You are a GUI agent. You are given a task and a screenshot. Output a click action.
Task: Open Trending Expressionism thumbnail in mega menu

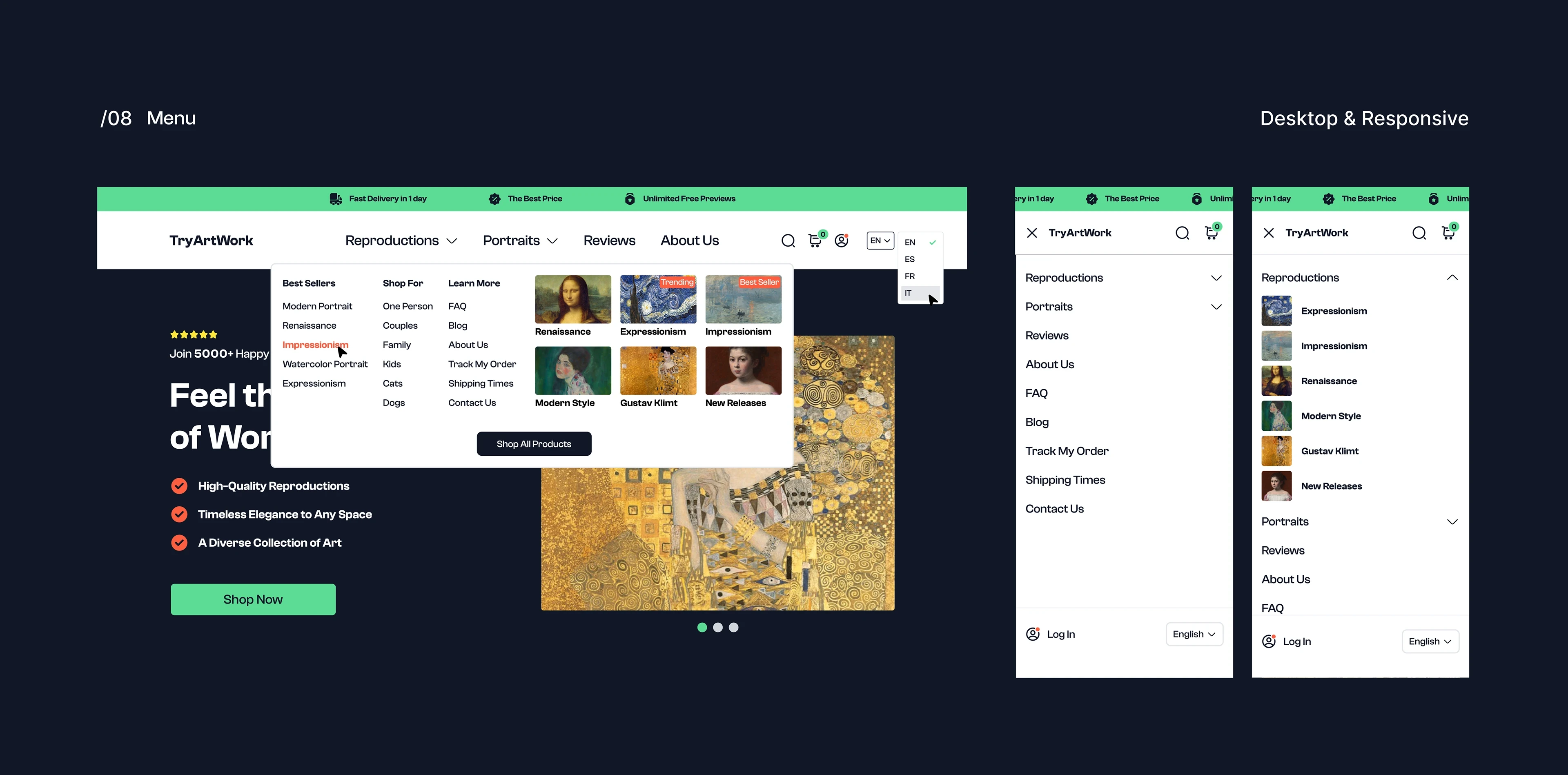pos(658,299)
